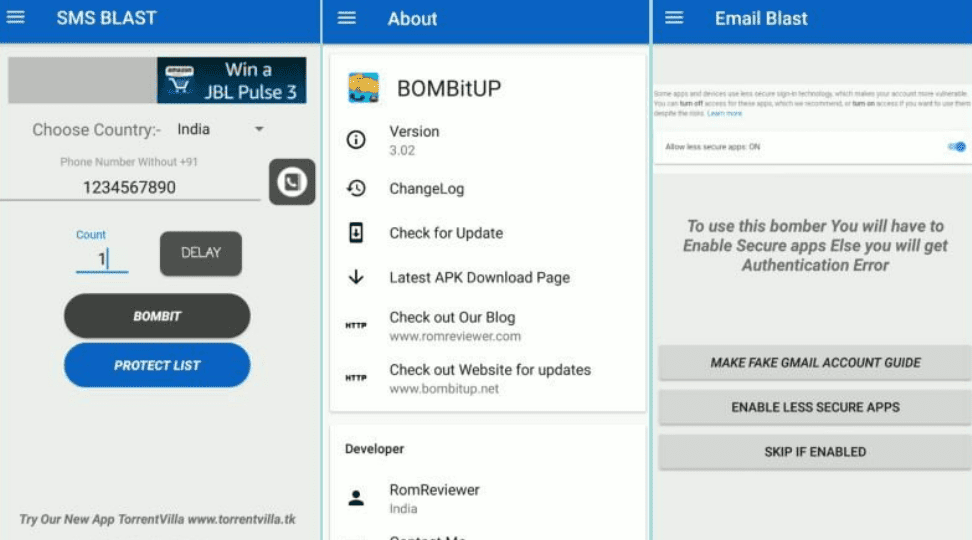This screenshot has height=540, width=972.
Task: Tap the Amazon cart icon in ad banner
Action: point(180,79)
